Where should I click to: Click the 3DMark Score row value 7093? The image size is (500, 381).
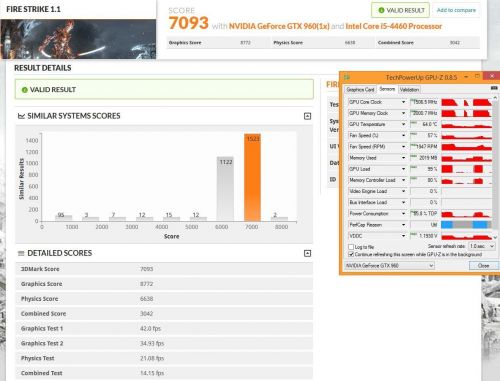[x=146, y=269]
